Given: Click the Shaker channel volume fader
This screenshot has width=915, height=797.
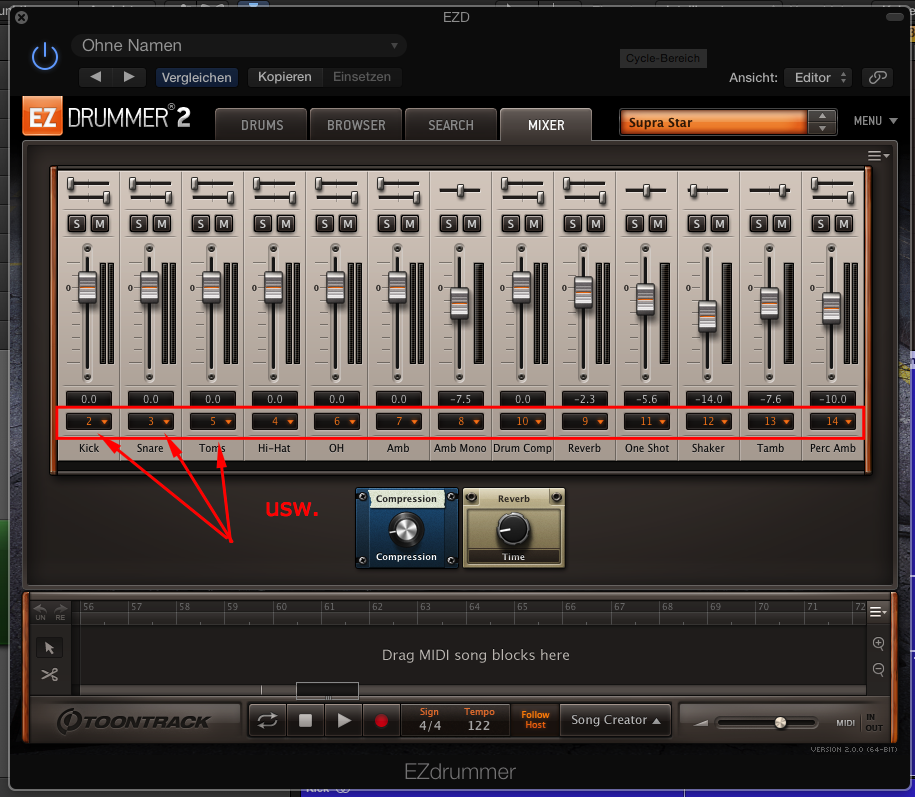Looking at the screenshot, I should coord(707,316).
